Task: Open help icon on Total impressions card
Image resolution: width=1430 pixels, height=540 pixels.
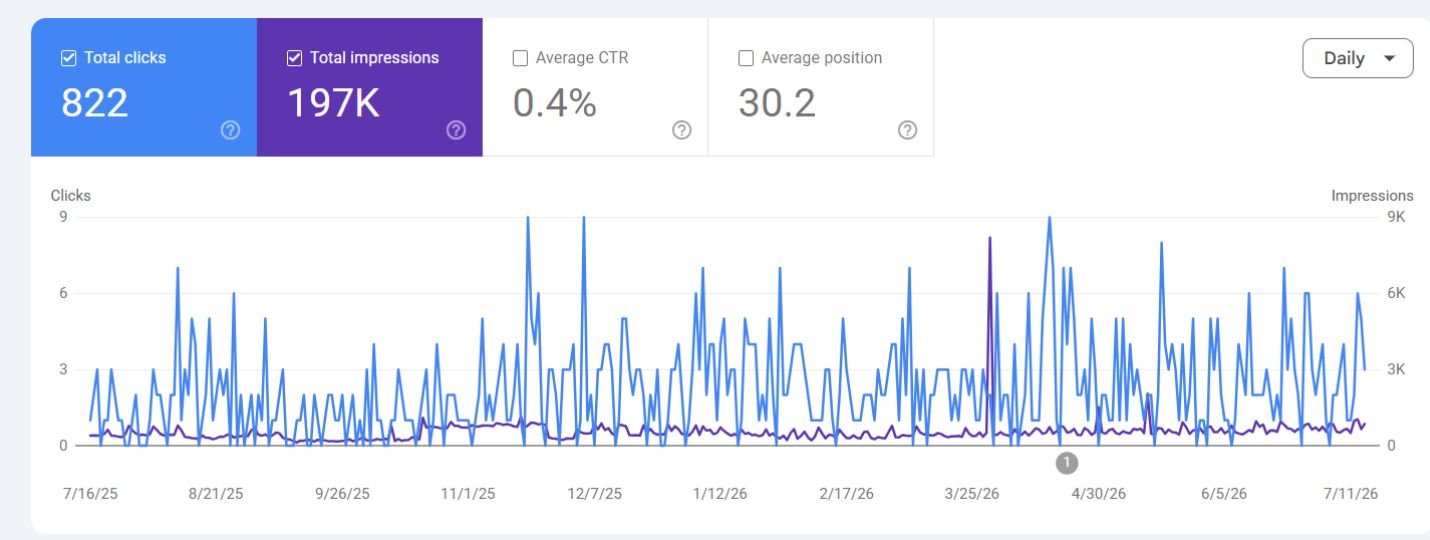Action: coord(456,130)
